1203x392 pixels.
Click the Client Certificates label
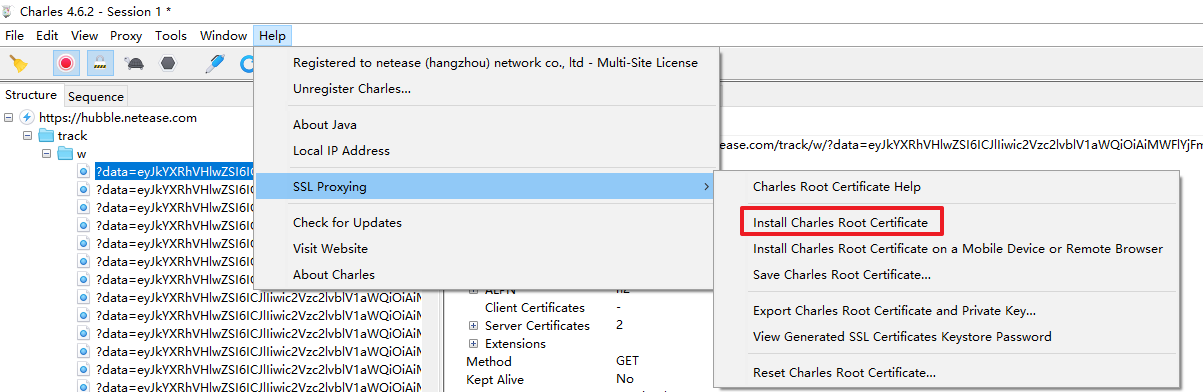coord(535,307)
